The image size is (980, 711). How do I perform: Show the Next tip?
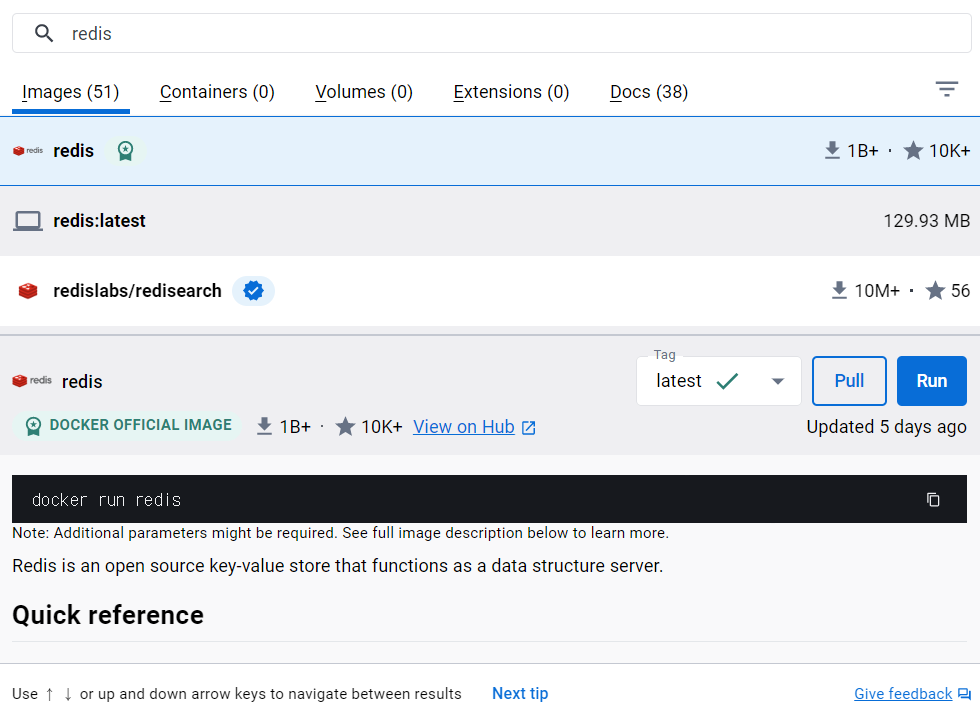click(520, 694)
